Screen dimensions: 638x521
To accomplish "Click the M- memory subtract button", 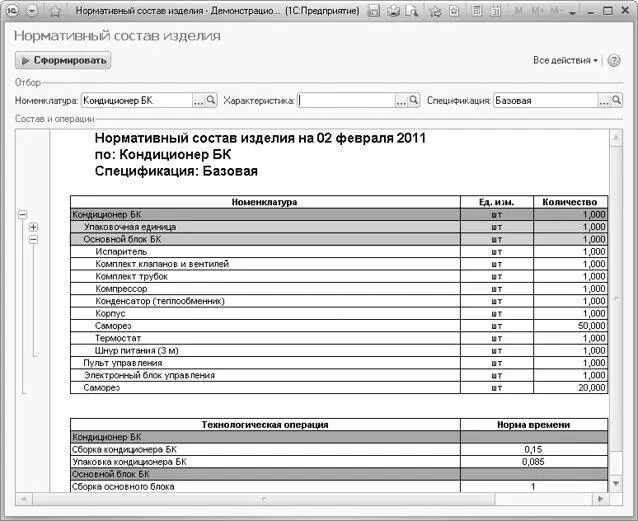I will [x=557, y=11].
